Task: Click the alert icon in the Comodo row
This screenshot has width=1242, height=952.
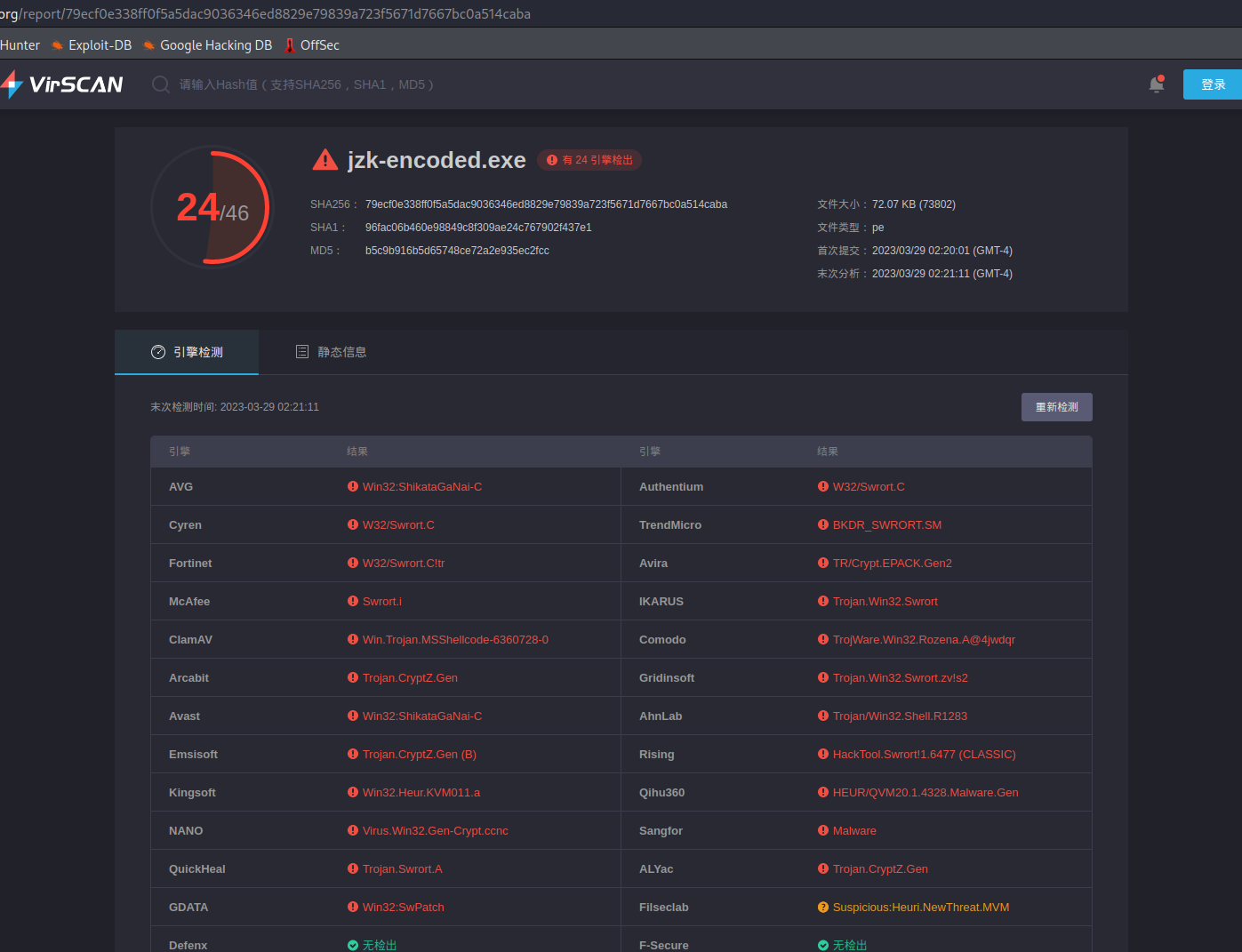Action: pyautogui.click(x=823, y=639)
